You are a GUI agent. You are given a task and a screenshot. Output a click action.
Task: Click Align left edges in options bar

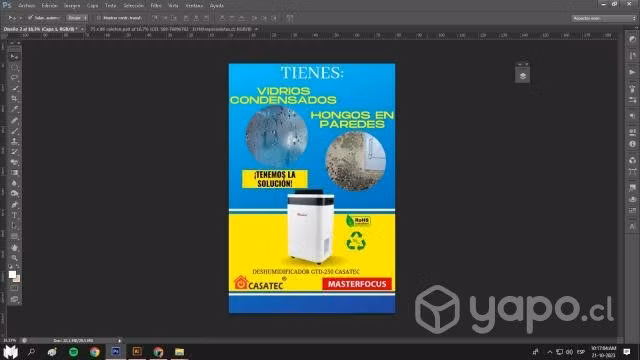point(186,18)
